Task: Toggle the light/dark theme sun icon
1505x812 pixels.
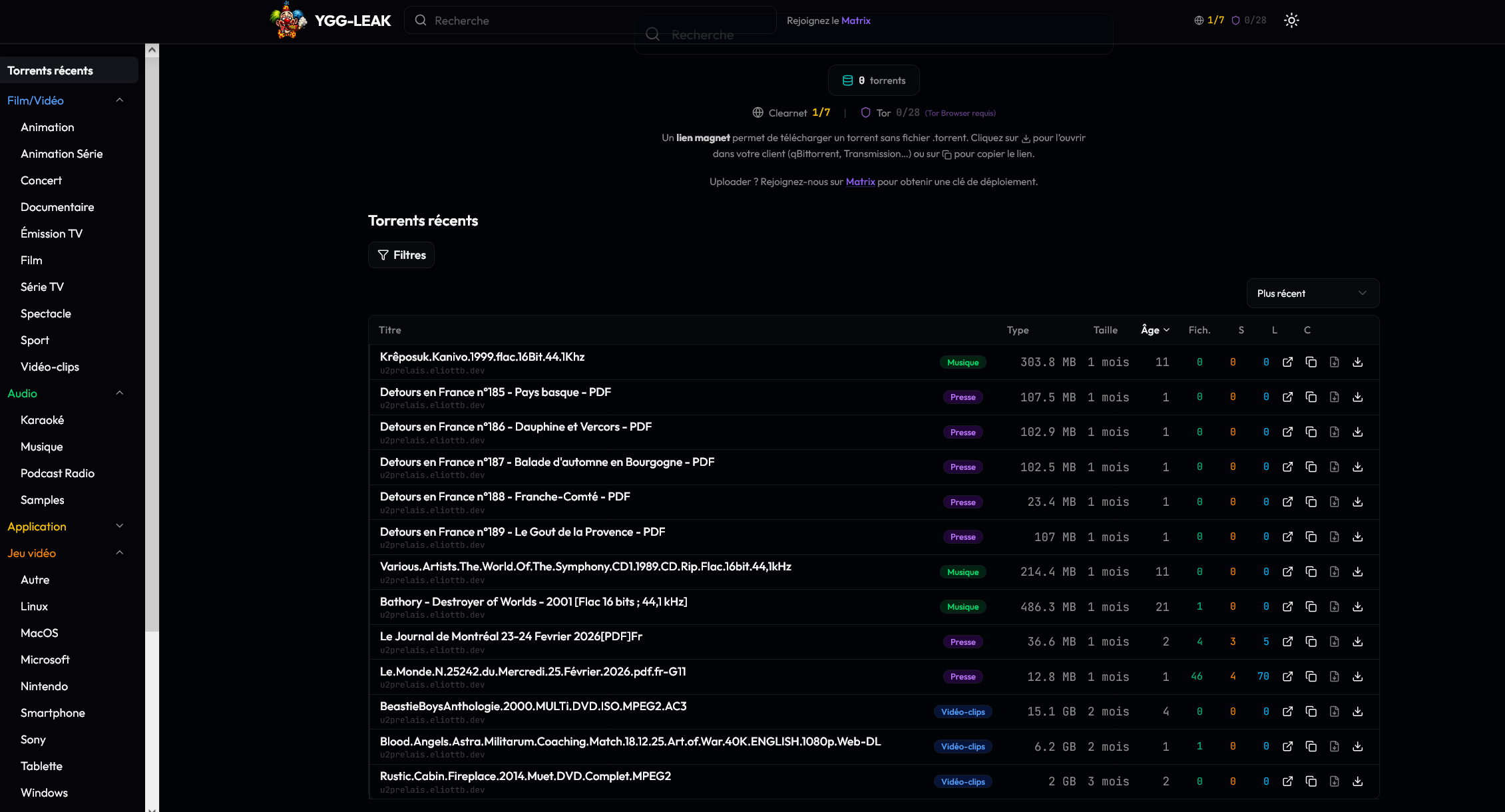Action: [1291, 21]
